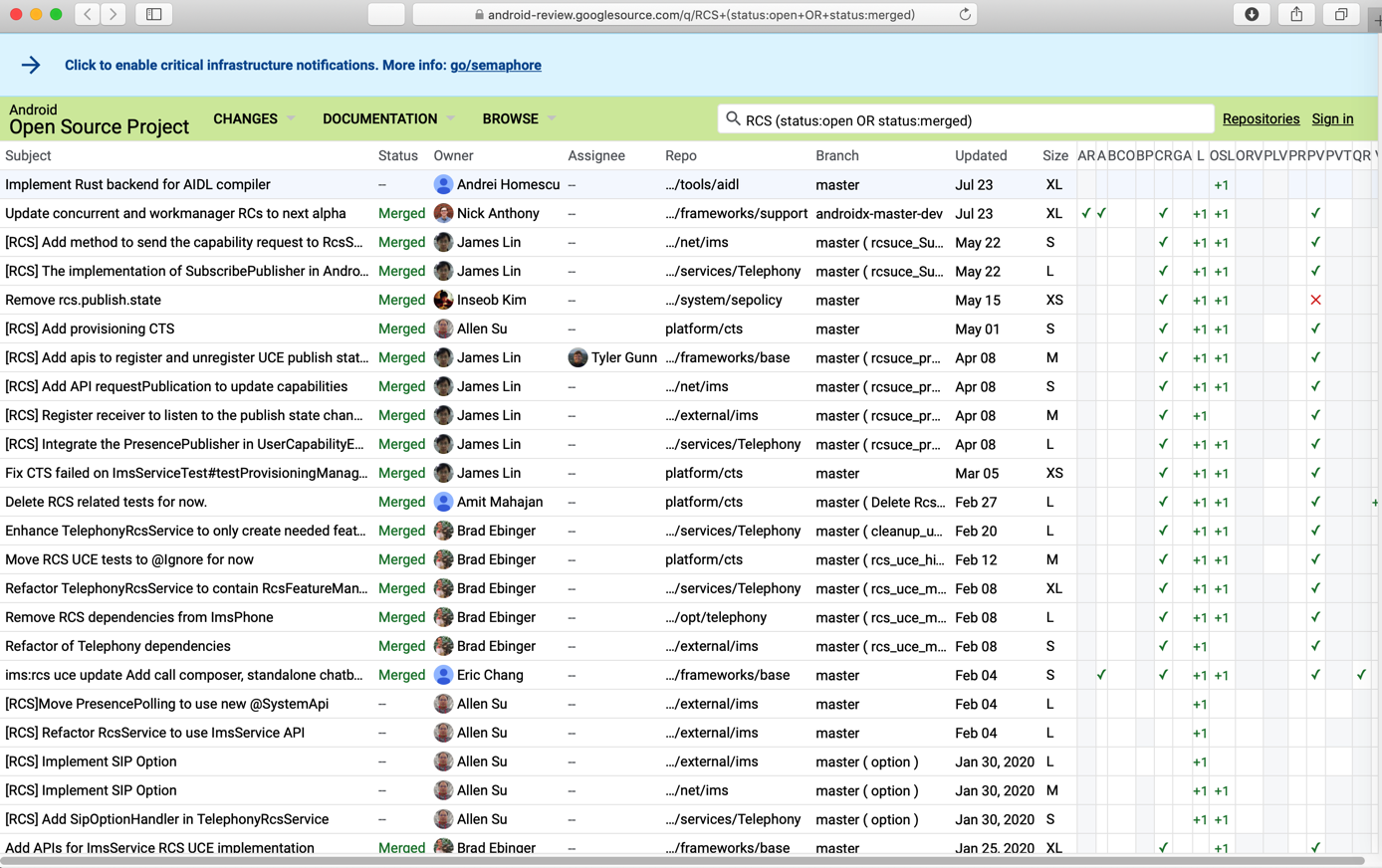Click the Status column header
This screenshot has width=1382, height=868.
pyautogui.click(x=397, y=155)
